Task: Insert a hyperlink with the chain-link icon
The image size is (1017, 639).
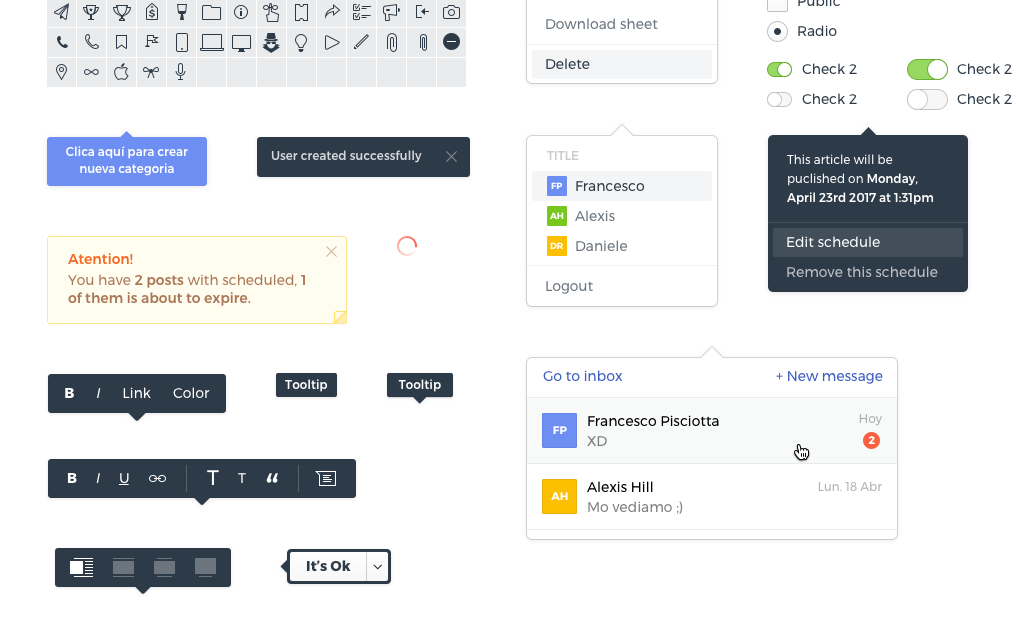Action: pyautogui.click(x=157, y=478)
